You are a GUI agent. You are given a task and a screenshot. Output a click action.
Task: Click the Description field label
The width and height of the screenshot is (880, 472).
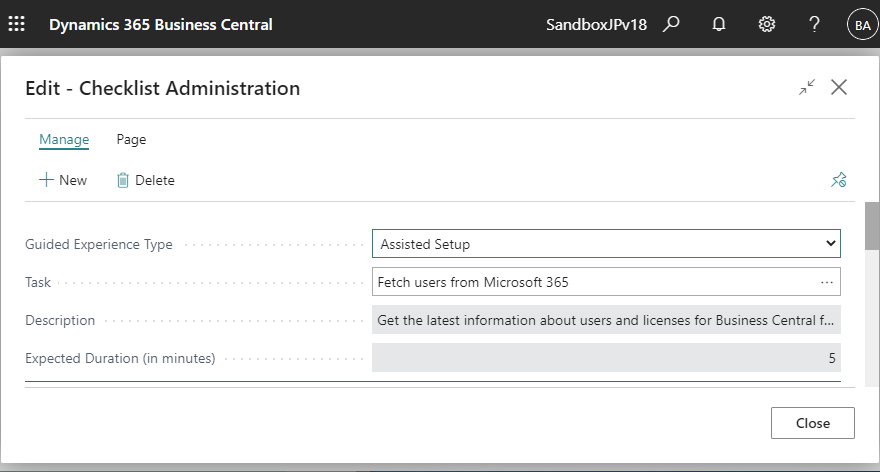60,320
